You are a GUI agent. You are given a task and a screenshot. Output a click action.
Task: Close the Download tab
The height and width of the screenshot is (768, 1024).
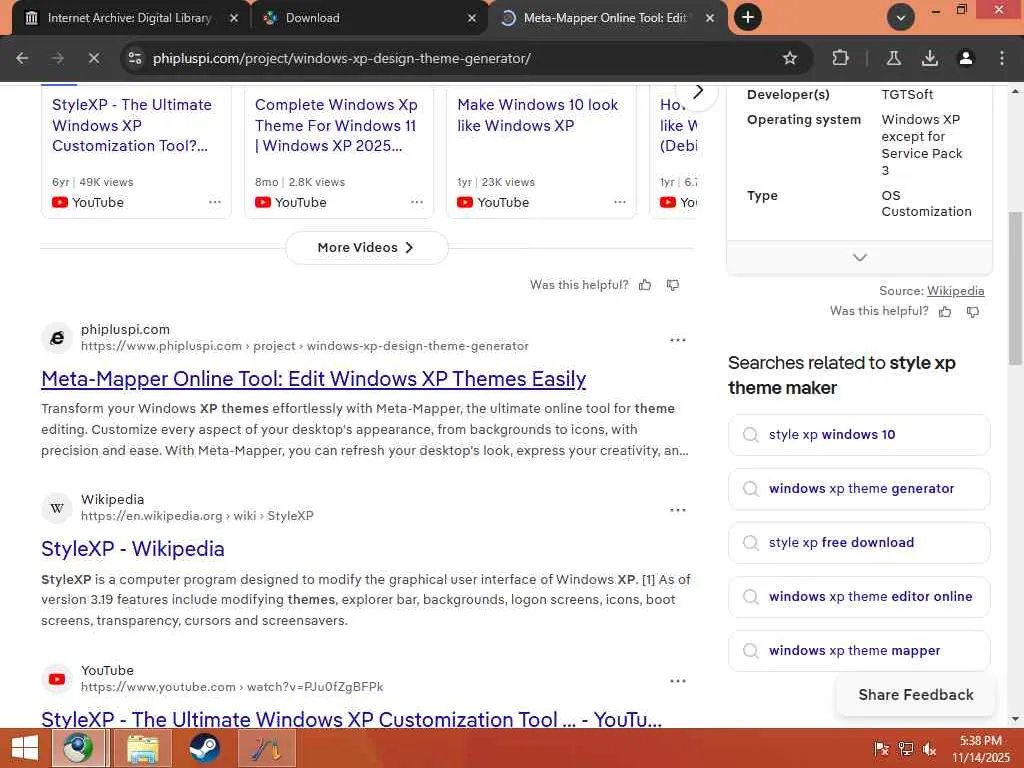click(x=472, y=18)
